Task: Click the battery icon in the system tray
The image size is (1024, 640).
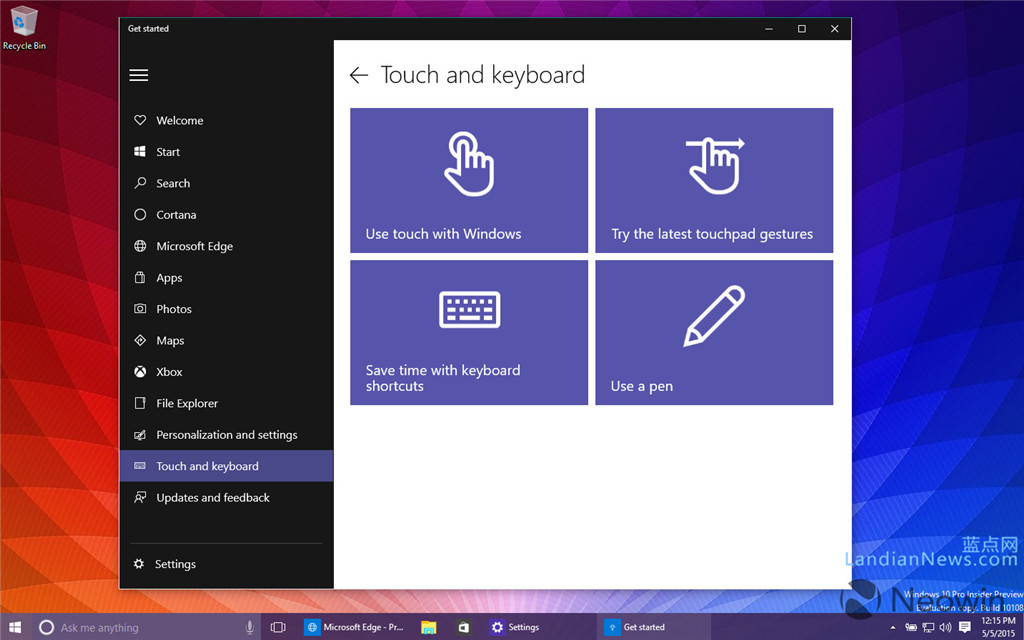Action: pyautogui.click(x=911, y=627)
